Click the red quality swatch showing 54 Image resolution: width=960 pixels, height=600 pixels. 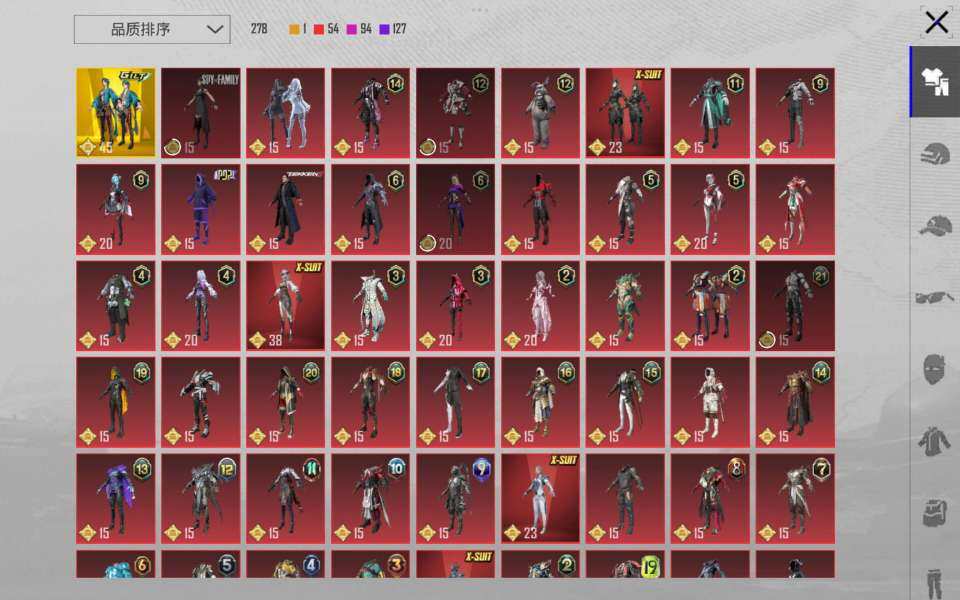(x=319, y=29)
